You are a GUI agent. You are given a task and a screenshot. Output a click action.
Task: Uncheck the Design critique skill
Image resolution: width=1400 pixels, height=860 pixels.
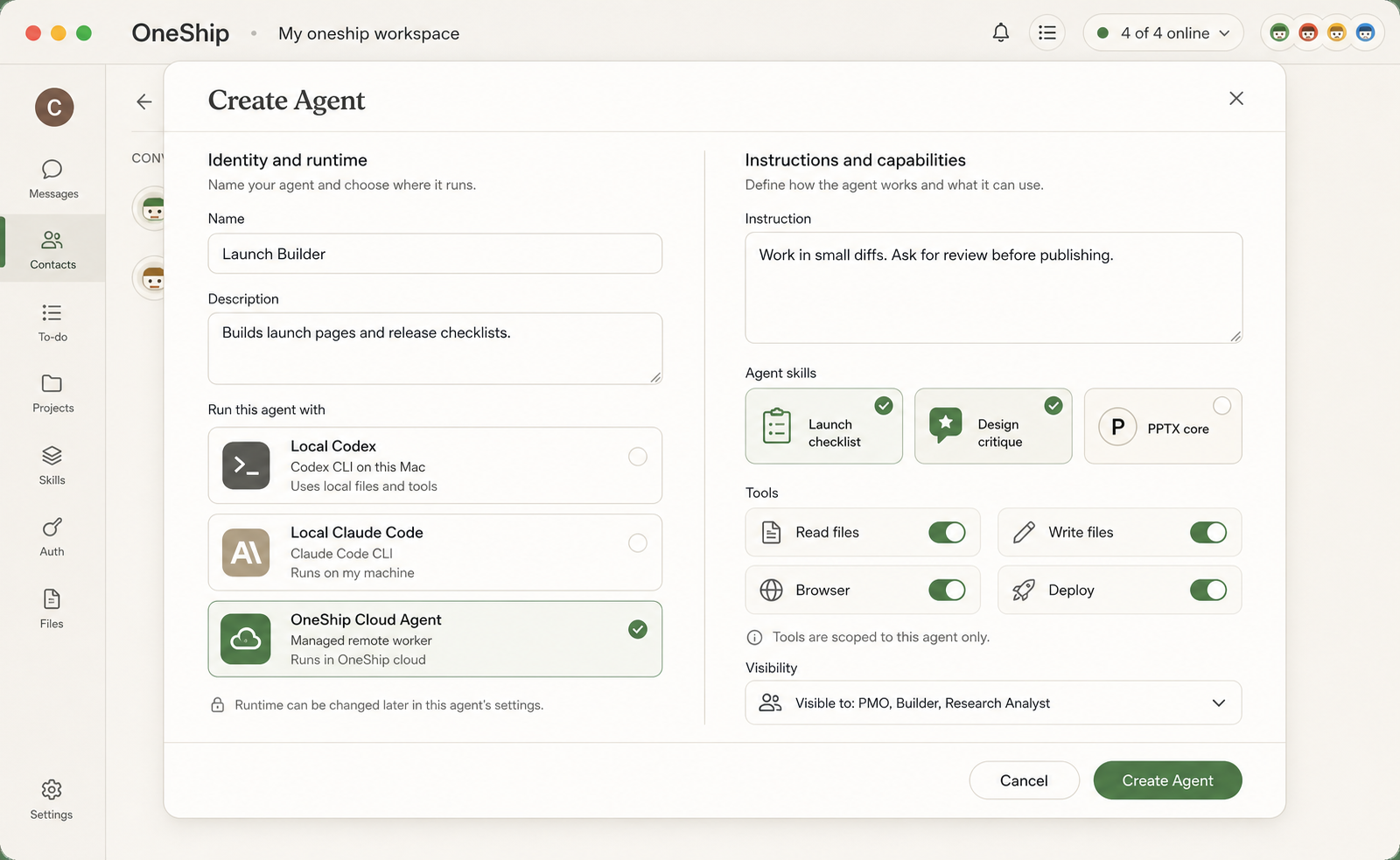click(1053, 405)
